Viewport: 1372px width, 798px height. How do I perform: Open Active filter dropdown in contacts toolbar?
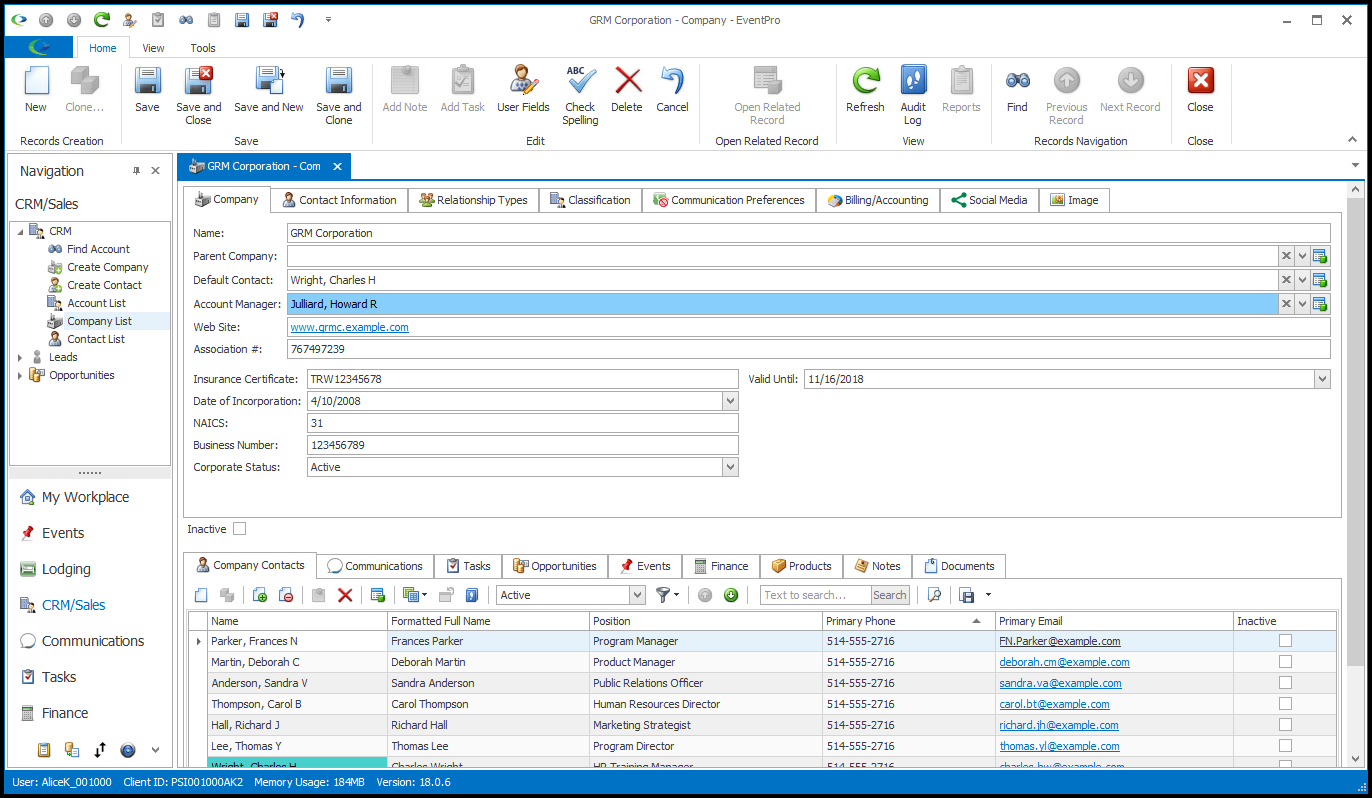(x=637, y=595)
